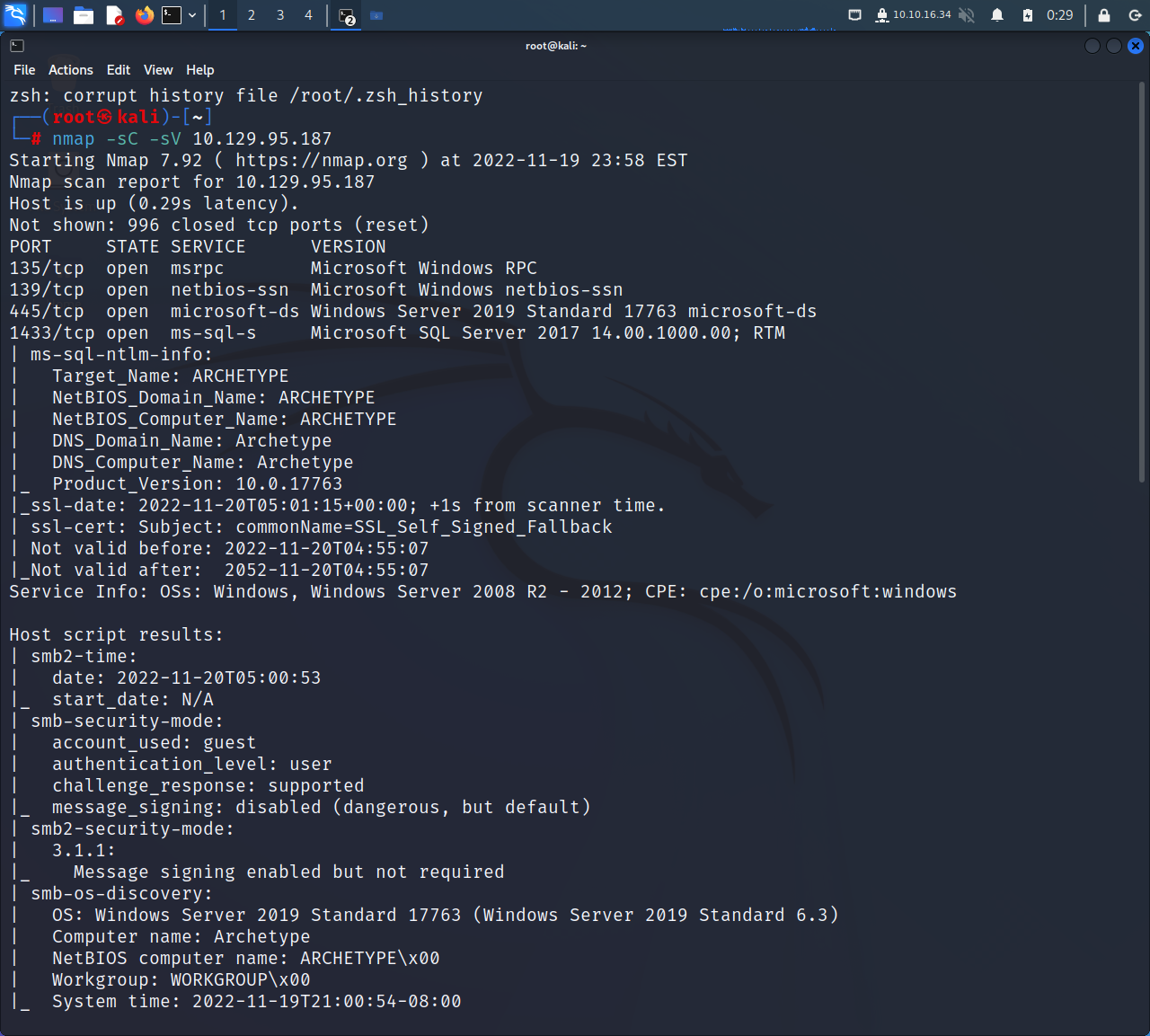The width and height of the screenshot is (1150, 1036).
Task: Click the wired network status icon
Action: click(855, 15)
